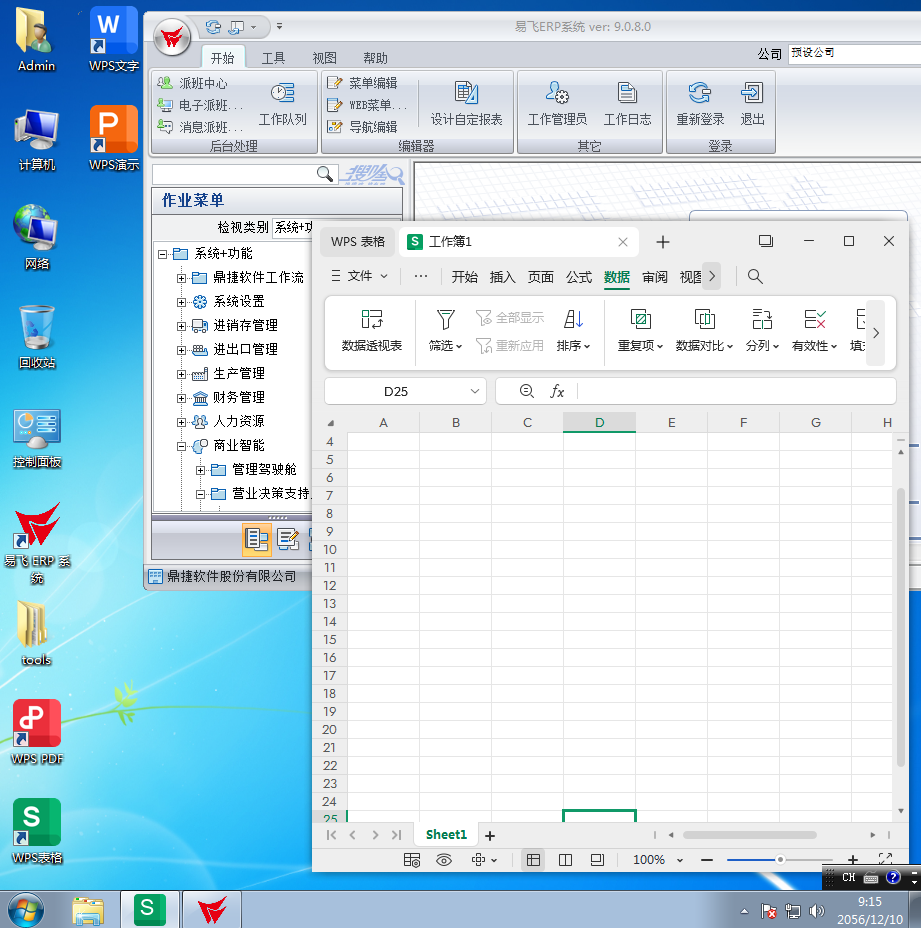Select normal view button in status bar
921x928 pixels.
coord(533,860)
